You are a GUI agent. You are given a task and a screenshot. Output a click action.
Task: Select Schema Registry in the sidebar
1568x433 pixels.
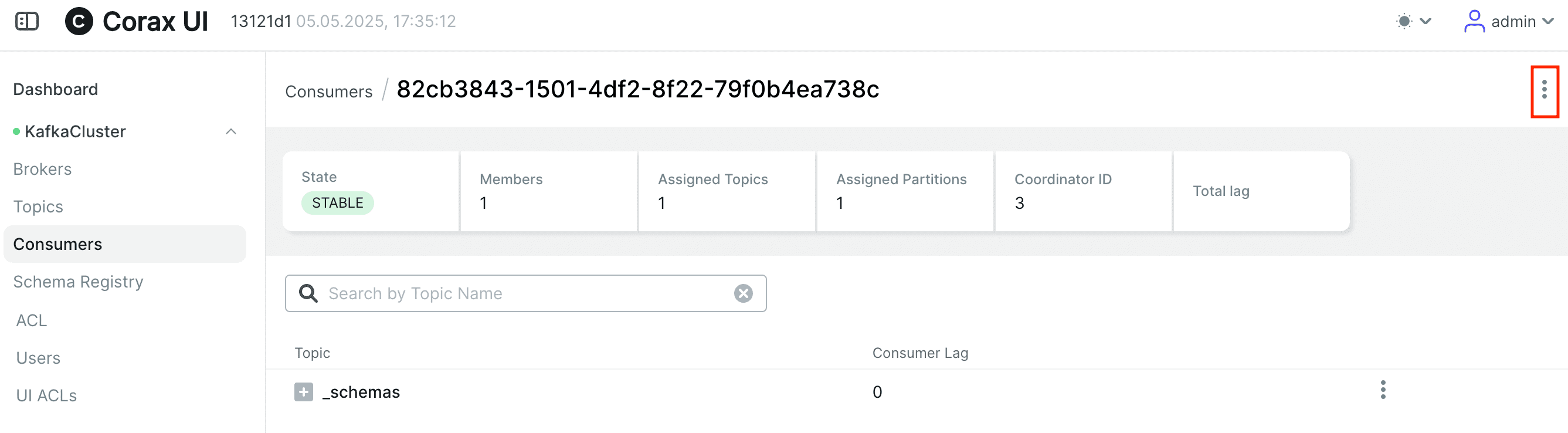click(78, 282)
